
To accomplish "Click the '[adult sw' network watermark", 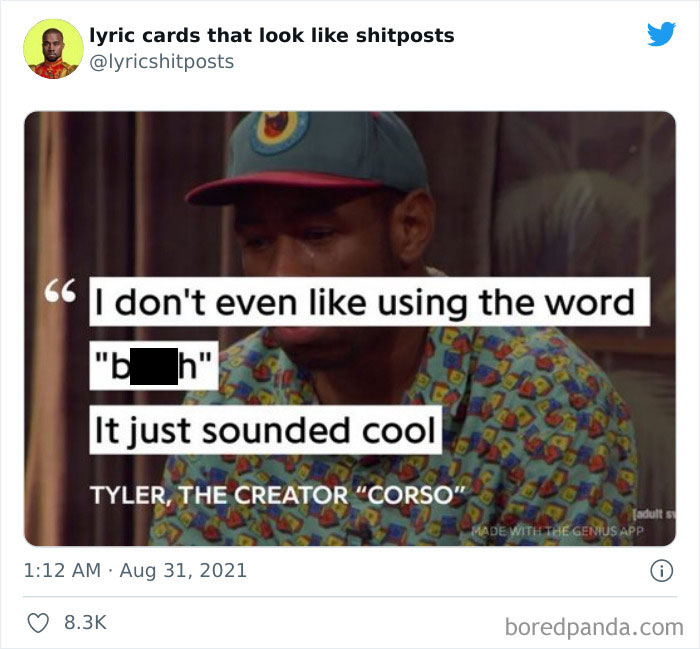I will (x=654, y=515).
